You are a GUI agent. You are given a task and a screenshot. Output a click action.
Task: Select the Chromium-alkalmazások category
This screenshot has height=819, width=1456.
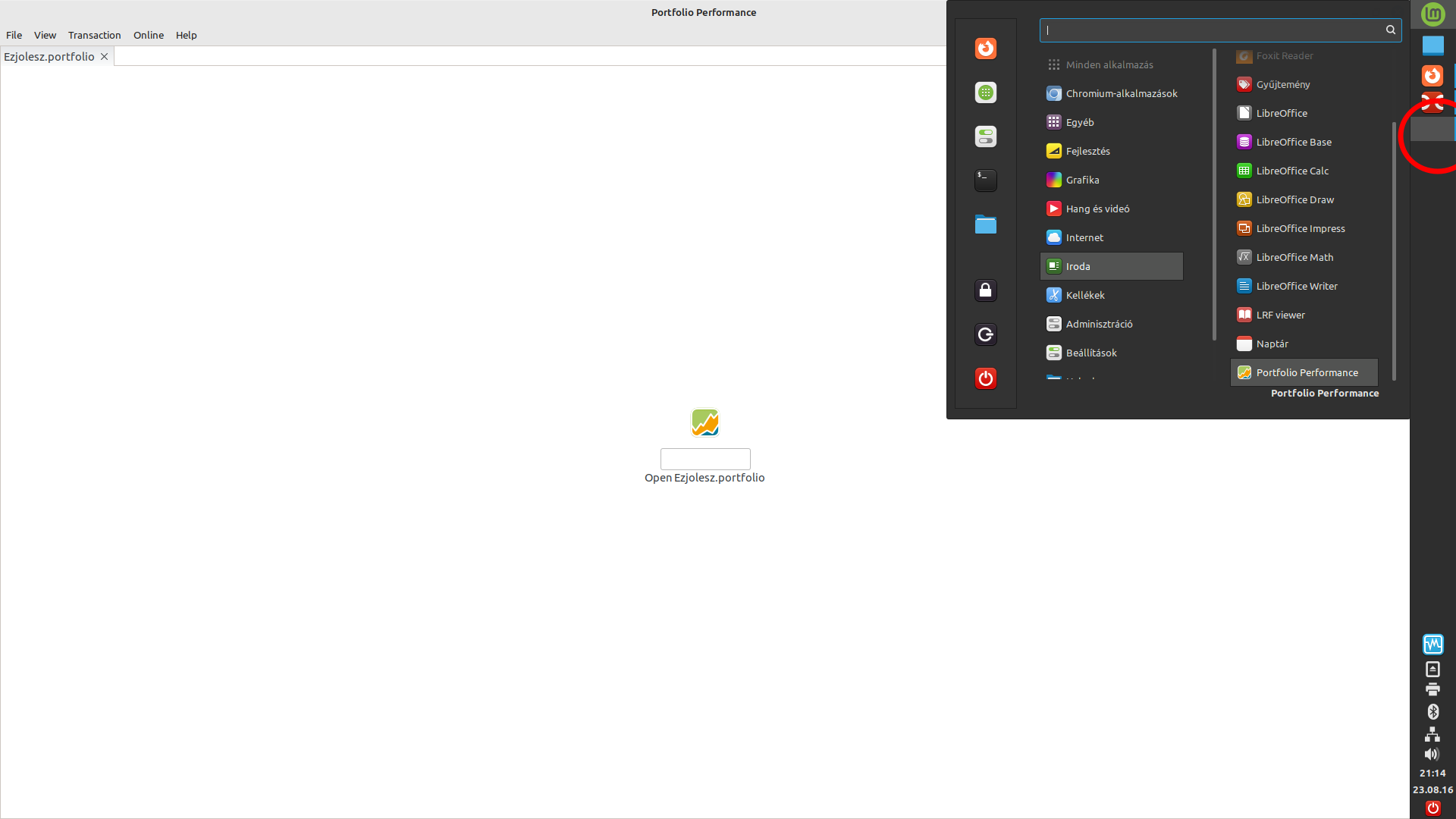tap(1111, 93)
